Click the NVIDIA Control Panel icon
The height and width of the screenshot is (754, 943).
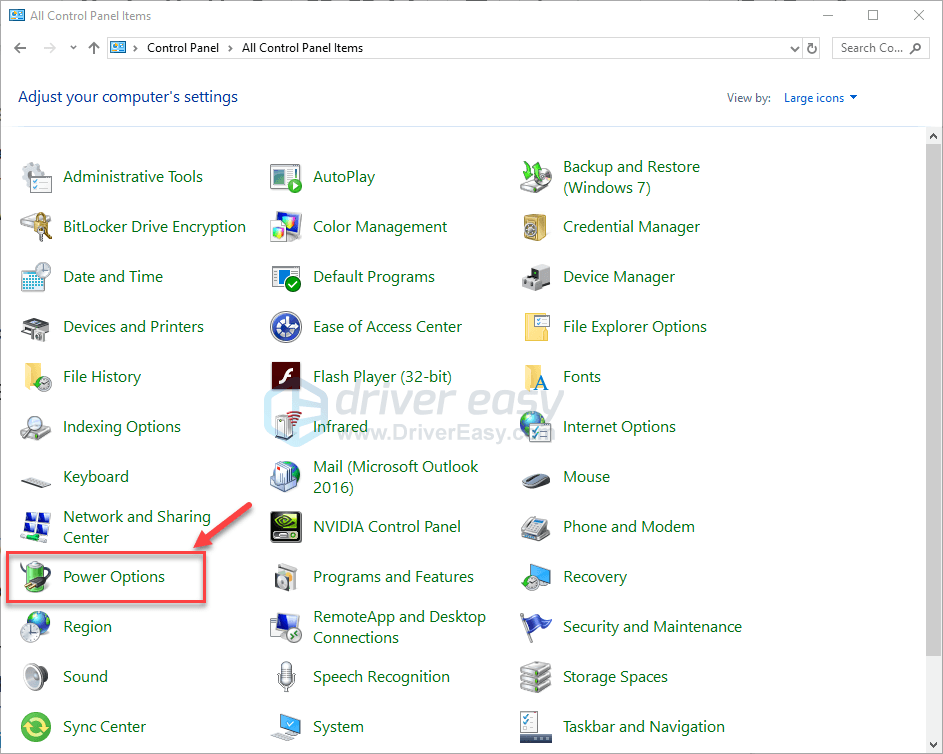tap(286, 527)
